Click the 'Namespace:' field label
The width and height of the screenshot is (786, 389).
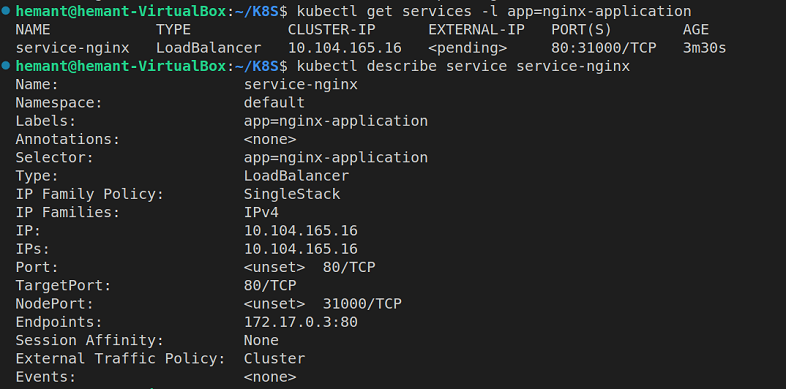point(59,103)
